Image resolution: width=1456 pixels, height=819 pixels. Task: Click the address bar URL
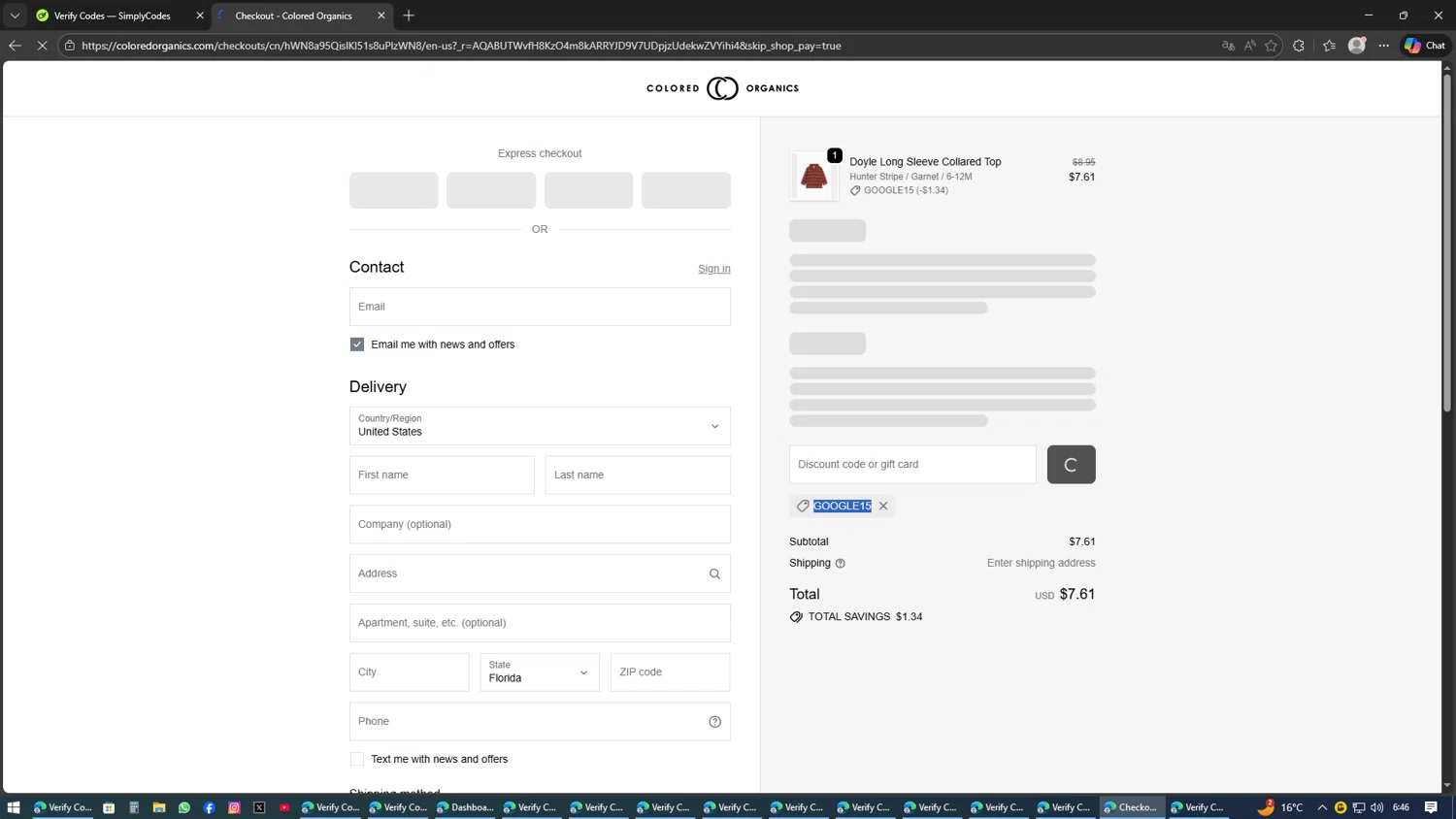coord(461,46)
